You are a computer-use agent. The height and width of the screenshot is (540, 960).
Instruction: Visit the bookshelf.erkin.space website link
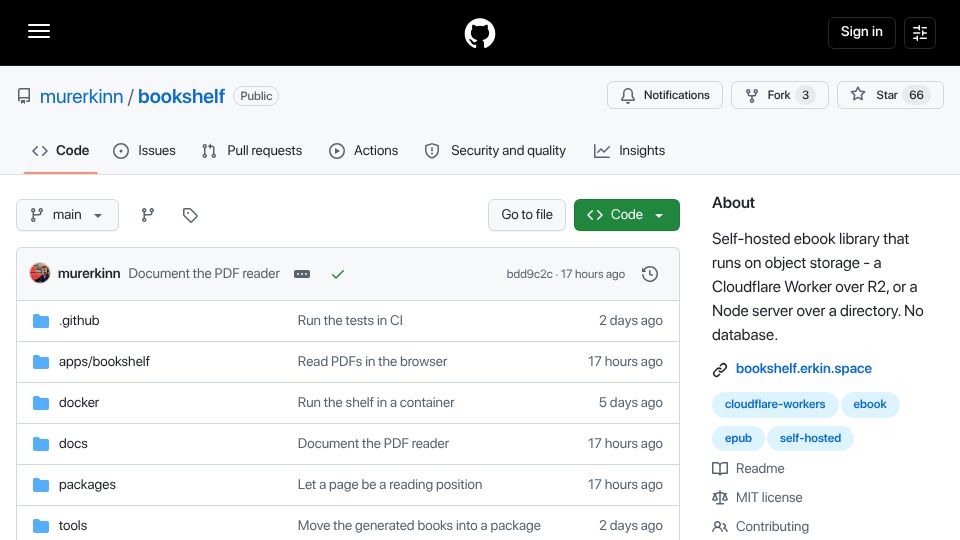(x=803, y=369)
